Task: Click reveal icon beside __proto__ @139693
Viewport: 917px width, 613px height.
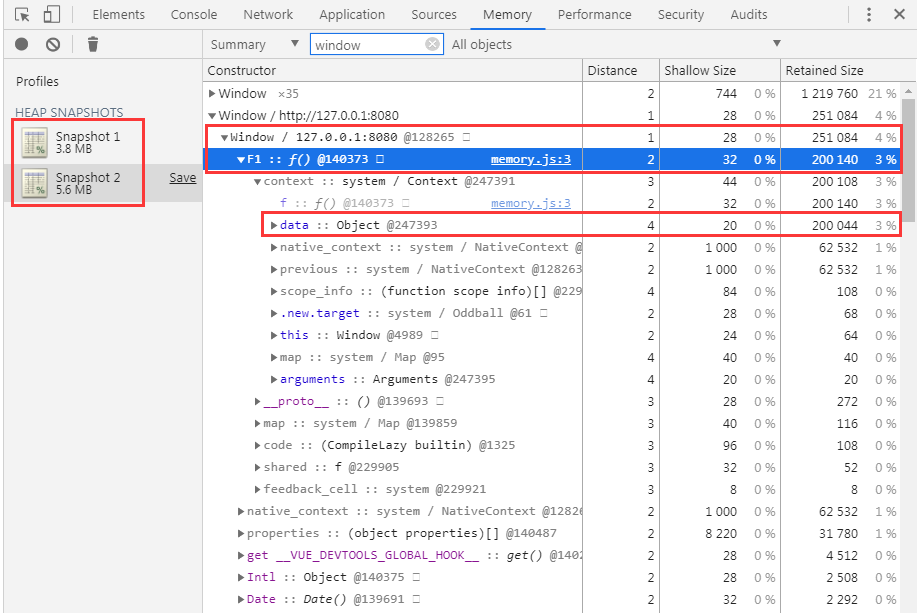Action: (x=440, y=401)
